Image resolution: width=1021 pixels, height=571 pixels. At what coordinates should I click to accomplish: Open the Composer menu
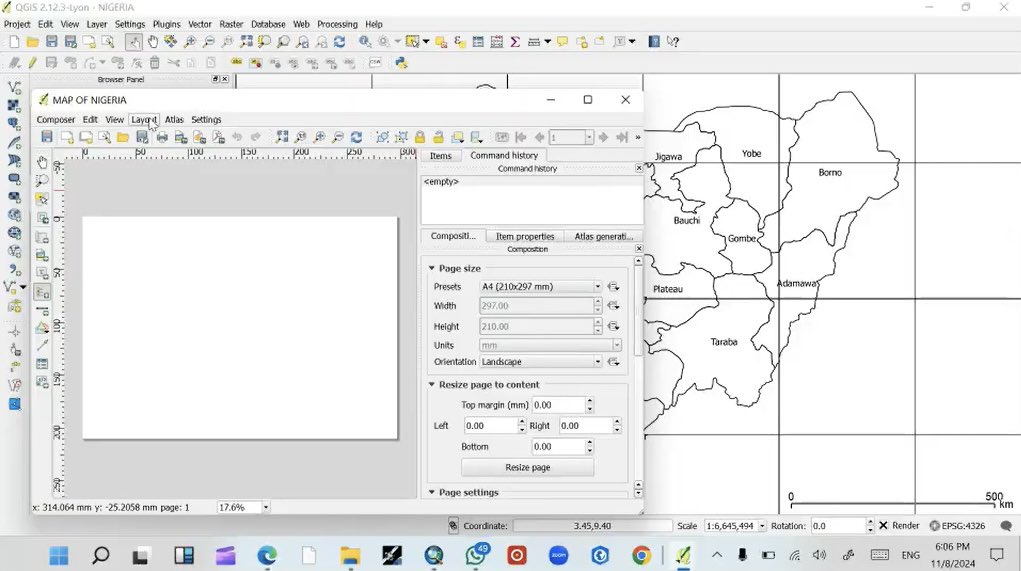[55, 120]
